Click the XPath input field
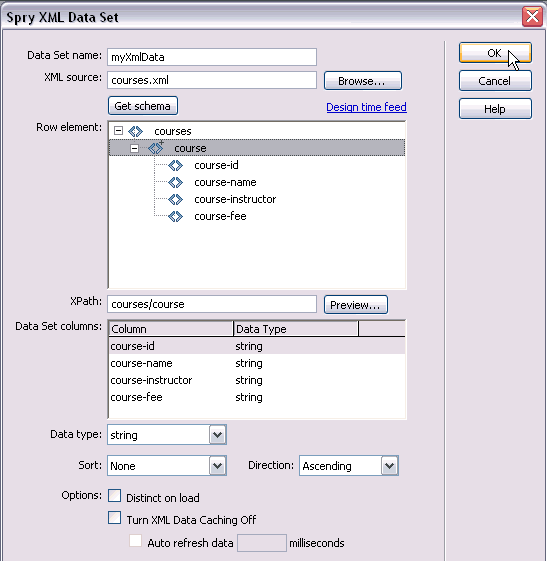 pyautogui.click(x=212, y=304)
